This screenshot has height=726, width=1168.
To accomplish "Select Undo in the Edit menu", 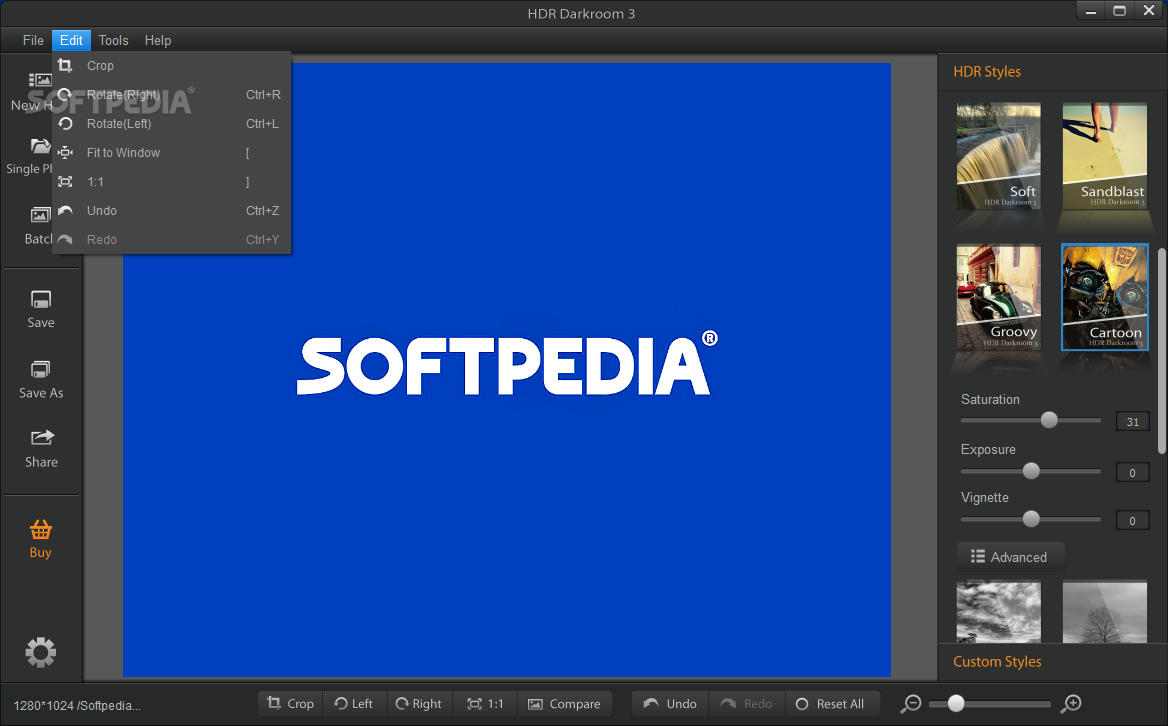I will coord(171,211).
